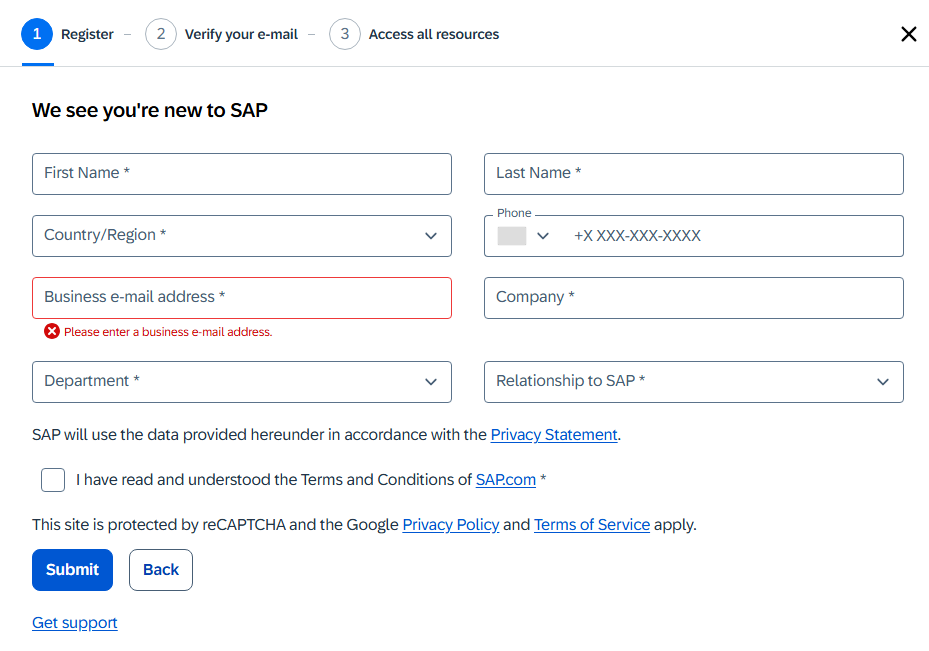Open the Get support link
The image size is (929, 651).
75,623
